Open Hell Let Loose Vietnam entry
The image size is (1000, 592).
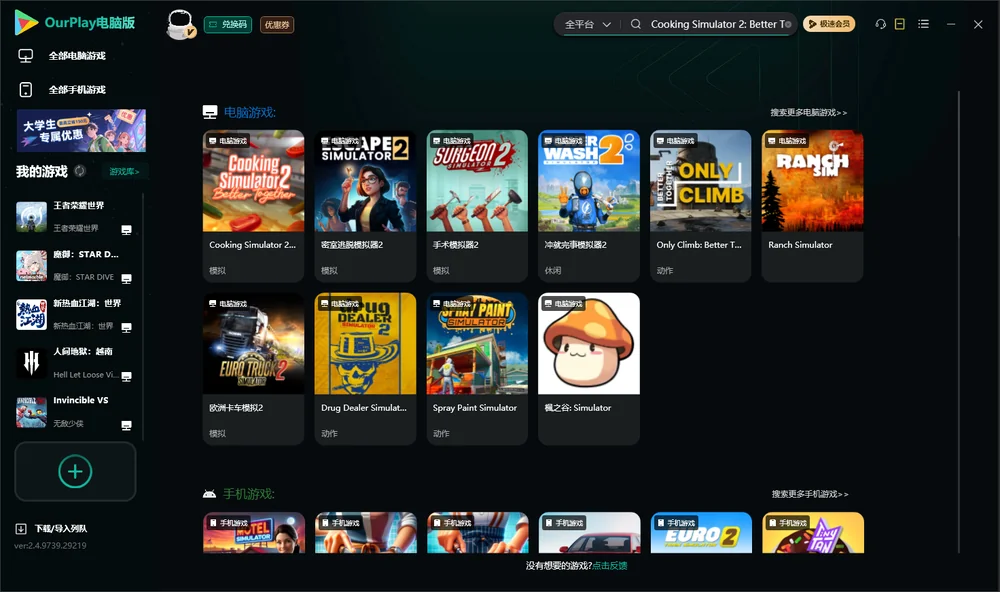click(x=77, y=363)
